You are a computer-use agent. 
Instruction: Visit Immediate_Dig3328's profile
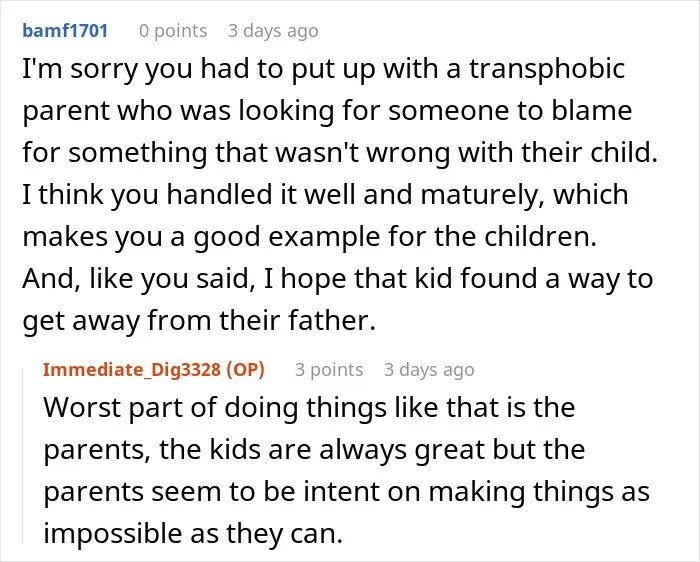pyautogui.click(x=132, y=370)
